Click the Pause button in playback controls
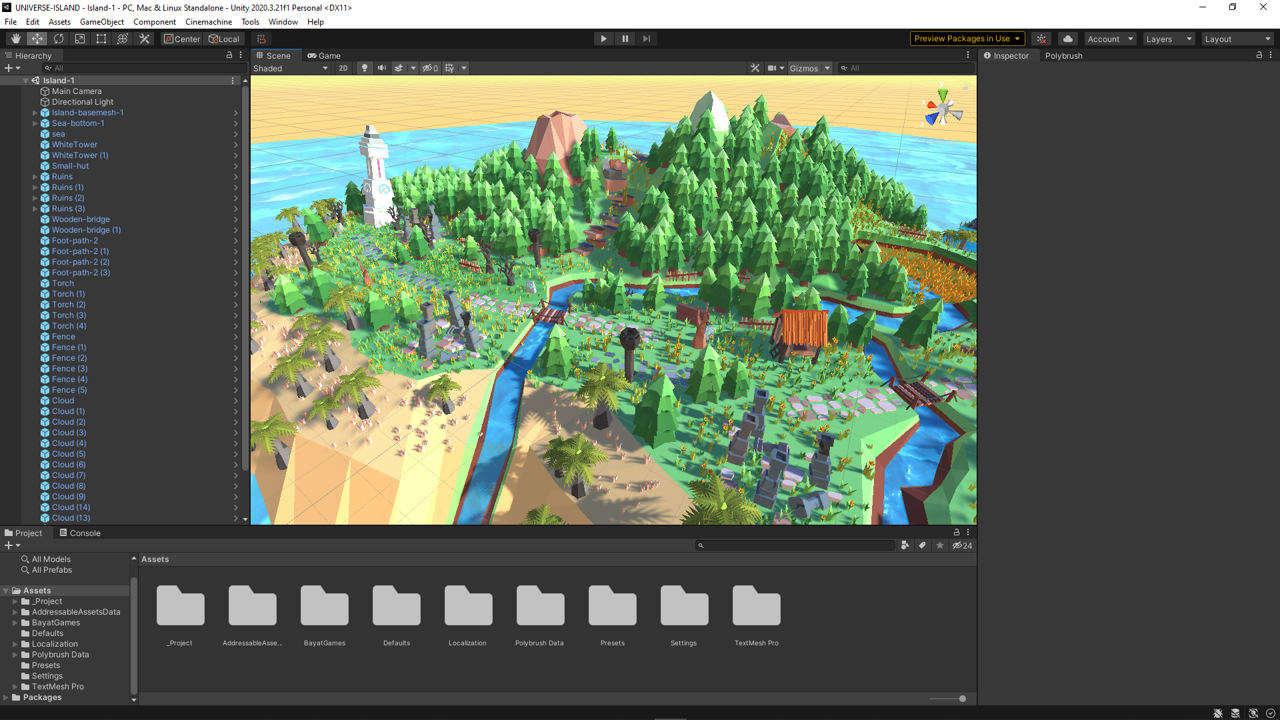The width and height of the screenshot is (1280, 720). click(625, 38)
